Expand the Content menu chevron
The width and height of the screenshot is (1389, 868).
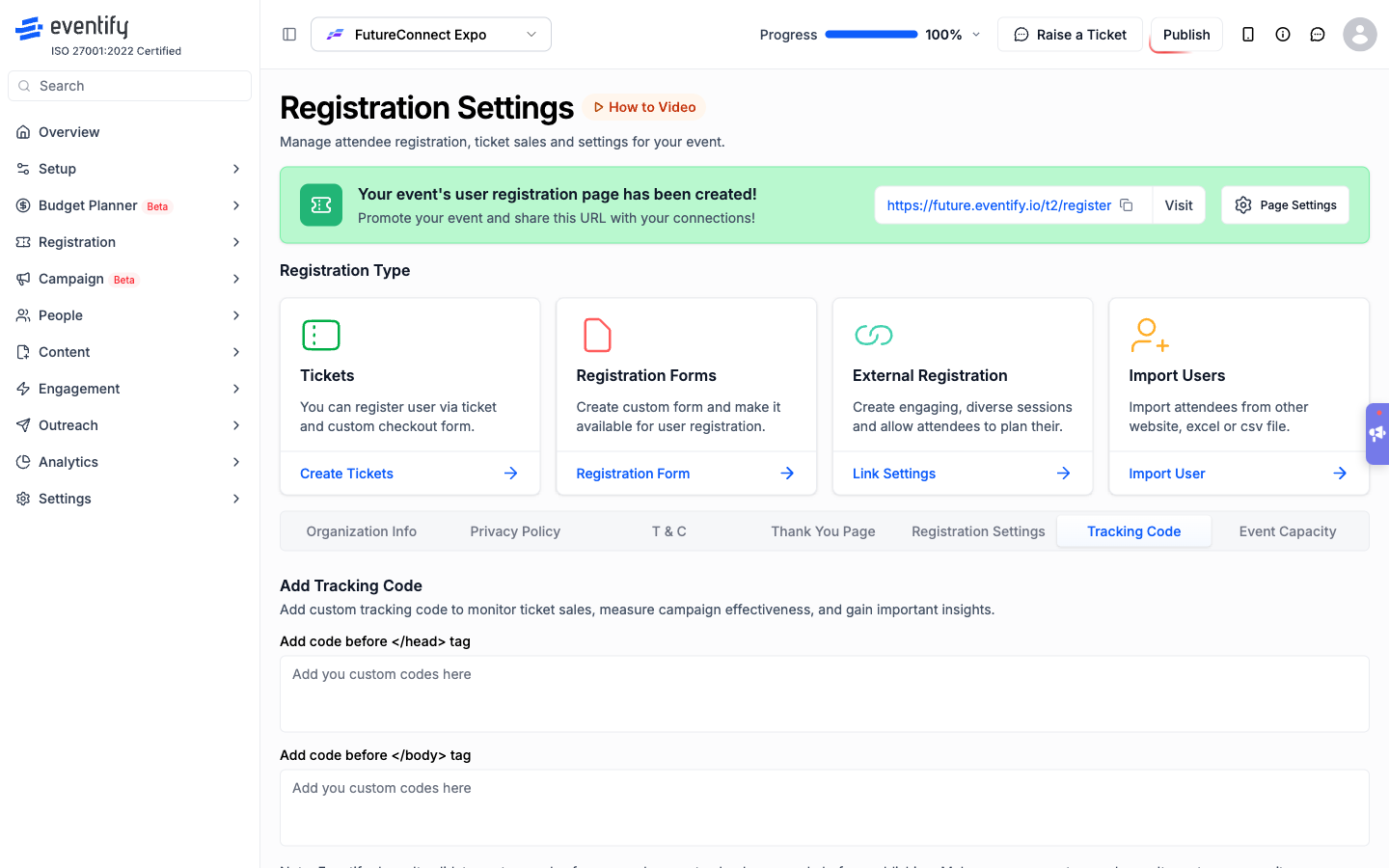pos(236,352)
